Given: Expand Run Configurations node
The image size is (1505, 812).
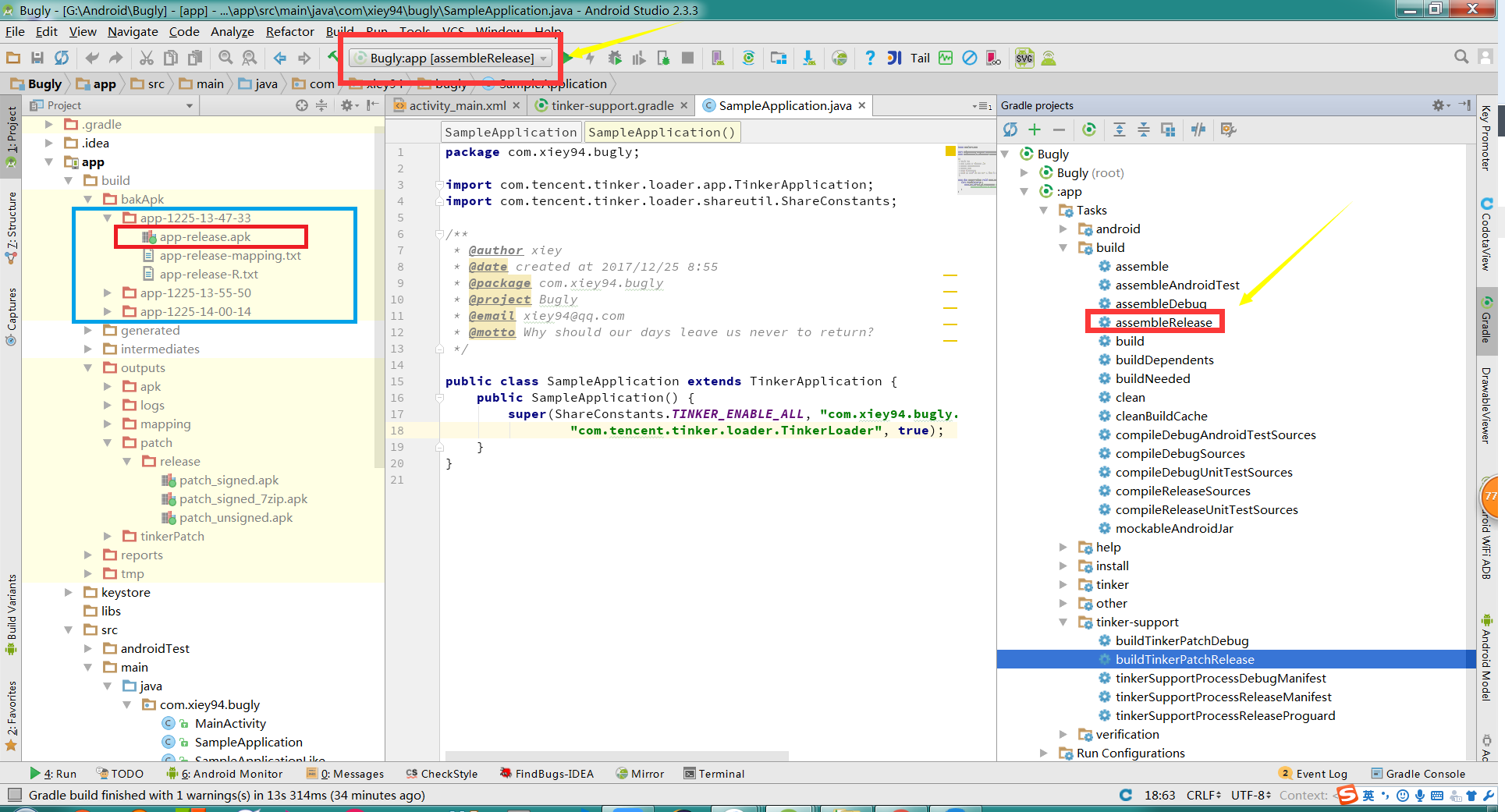Looking at the screenshot, I should (x=1043, y=753).
